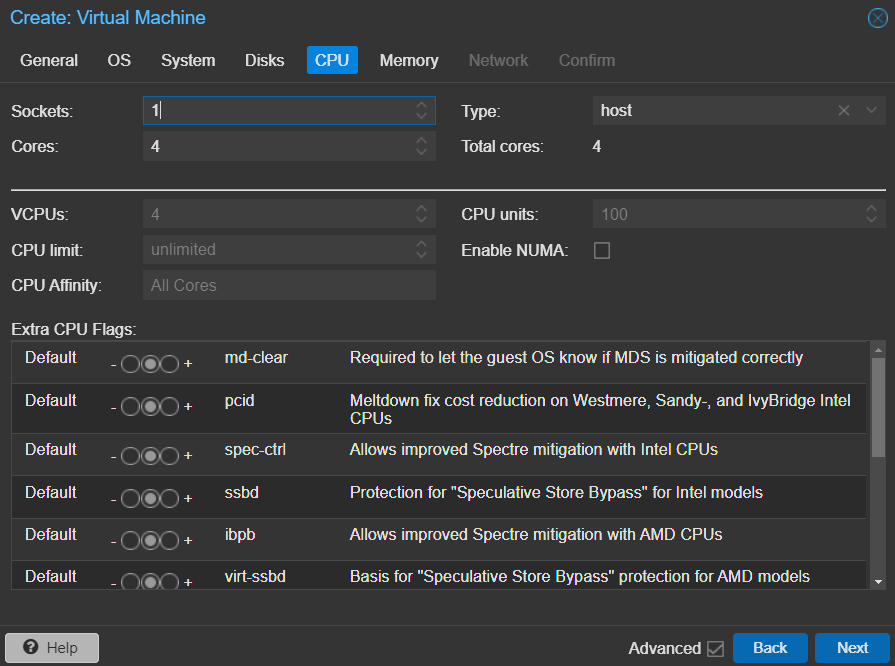Open the CPU Type dropdown arrow
Viewport: 895px width, 666px height.
tap(871, 110)
